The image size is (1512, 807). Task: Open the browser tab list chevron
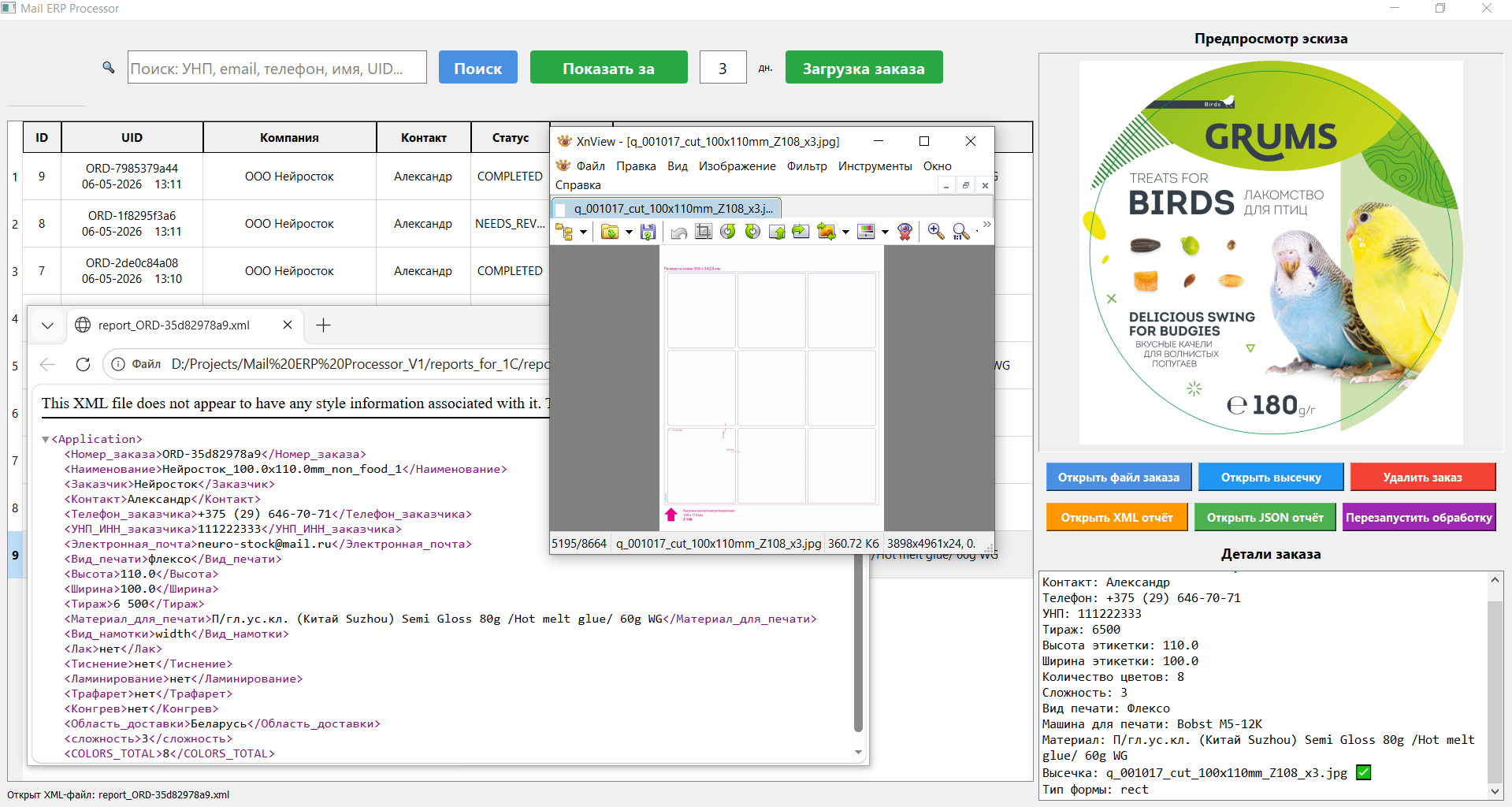(48, 325)
